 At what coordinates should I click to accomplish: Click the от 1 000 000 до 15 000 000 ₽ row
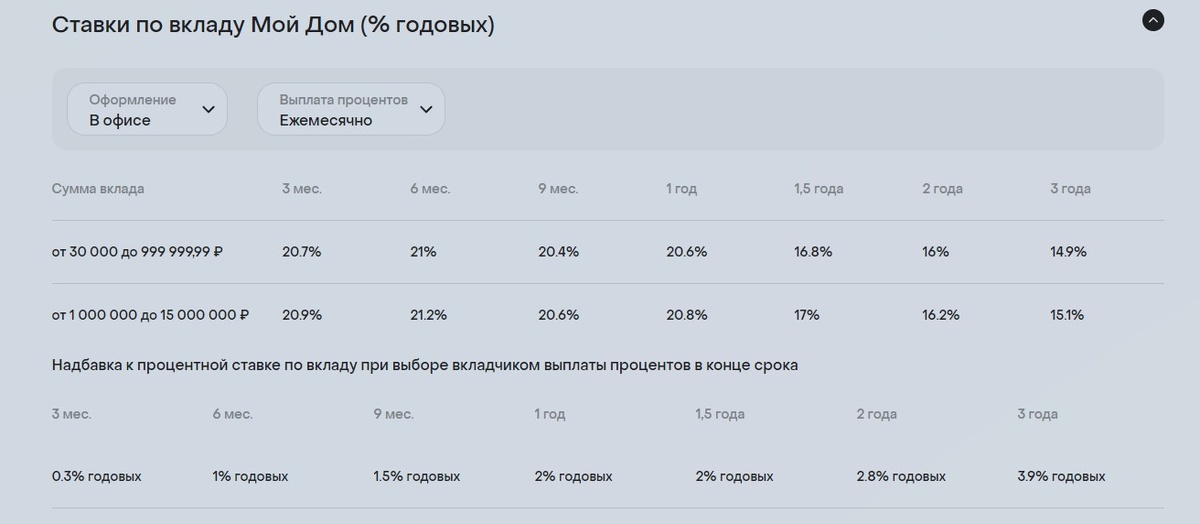[x=608, y=315]
